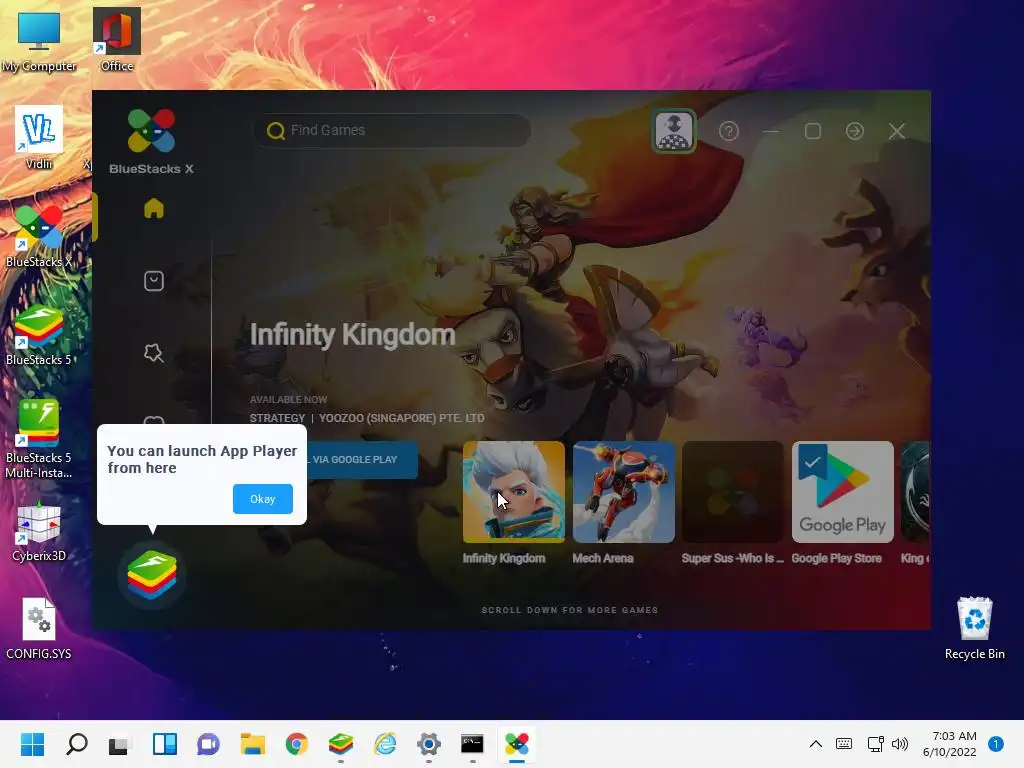This screenshot has width=1024, height=768.
Task: Open Recycle Bin on desktop
Action: coord(974,628)
